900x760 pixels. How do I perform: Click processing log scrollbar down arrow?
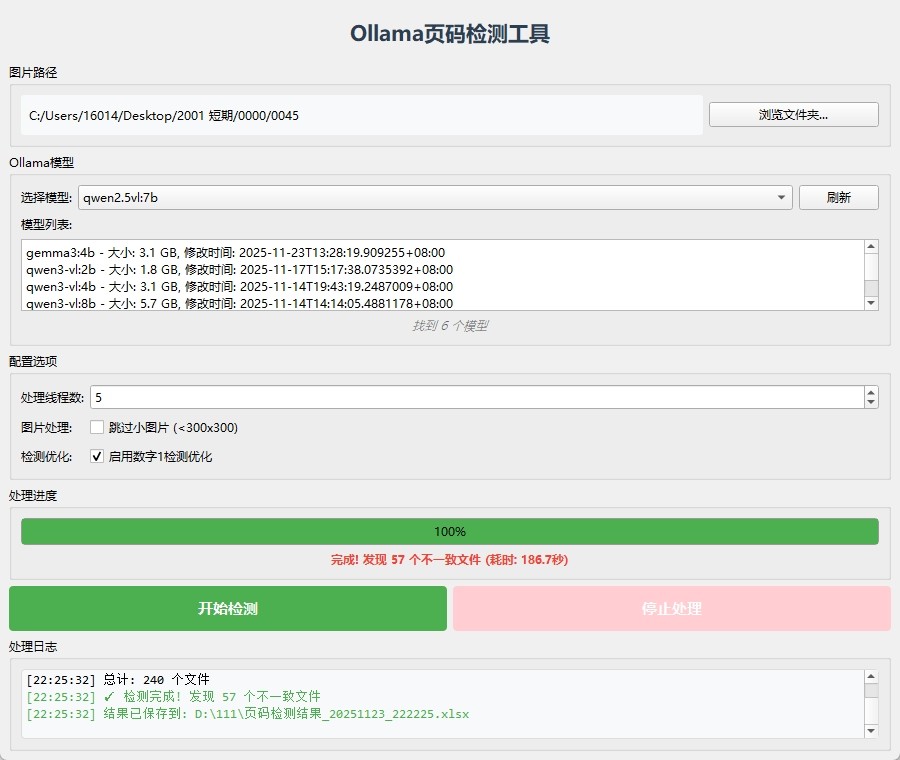(x=871, y=731)
